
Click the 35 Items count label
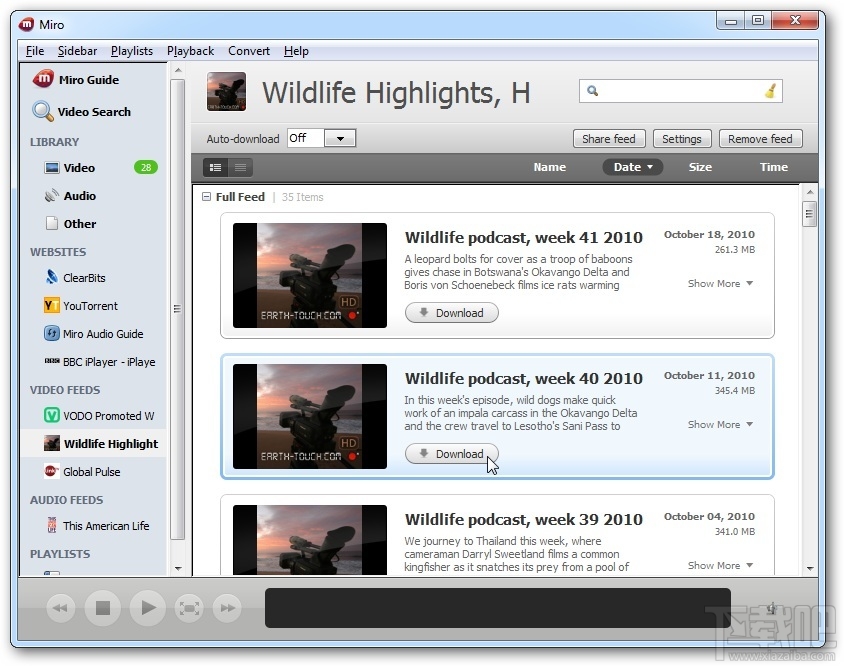tap(303, 197)
